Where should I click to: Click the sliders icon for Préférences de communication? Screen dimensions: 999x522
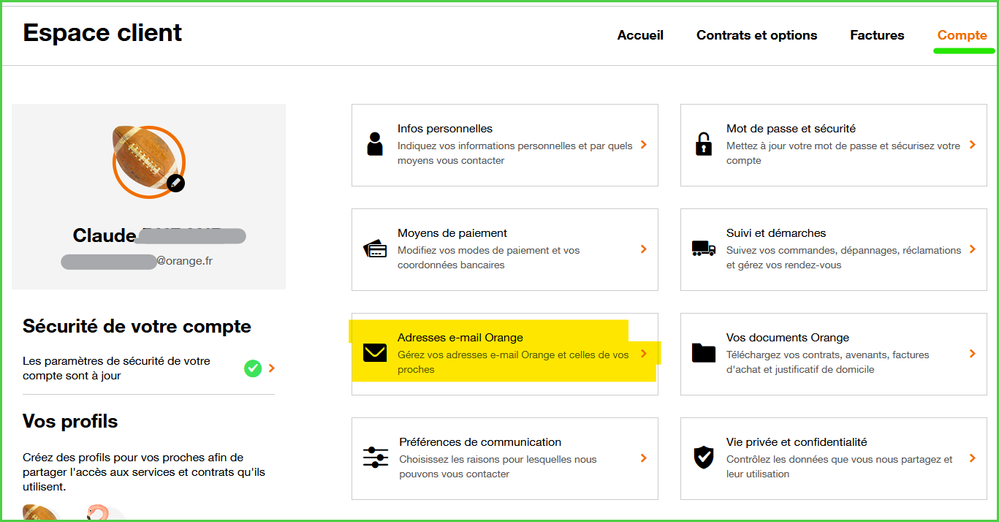click(375, 458)
